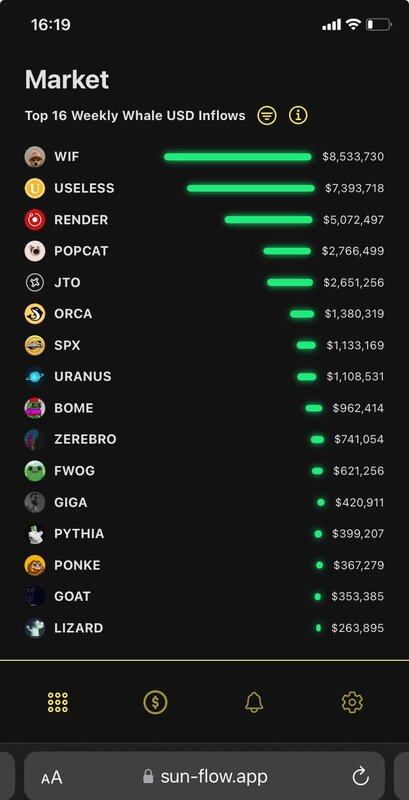The width and height of the screenshot is (409, 800).
Task: Switch to the dollar coin tab
Action: click(x=155, y=702)
